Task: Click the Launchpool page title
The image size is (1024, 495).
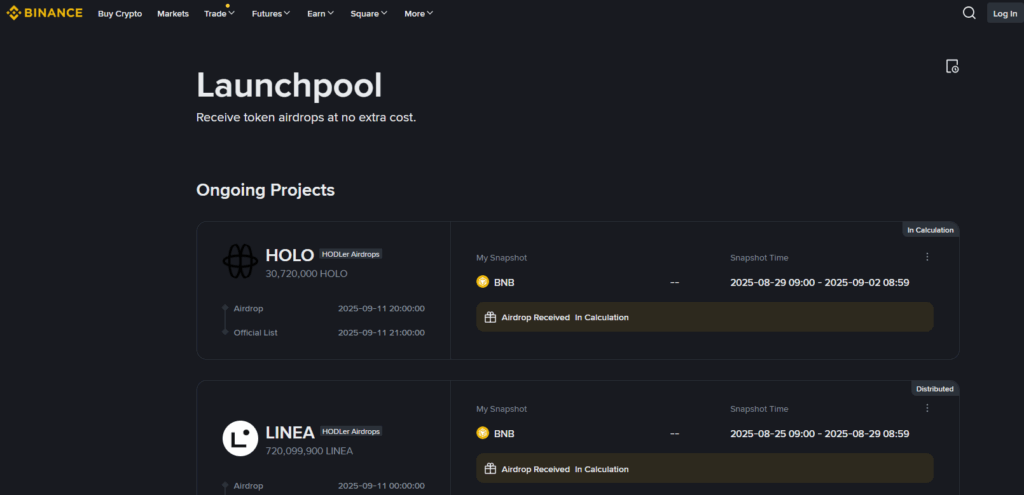Action: 289,86
